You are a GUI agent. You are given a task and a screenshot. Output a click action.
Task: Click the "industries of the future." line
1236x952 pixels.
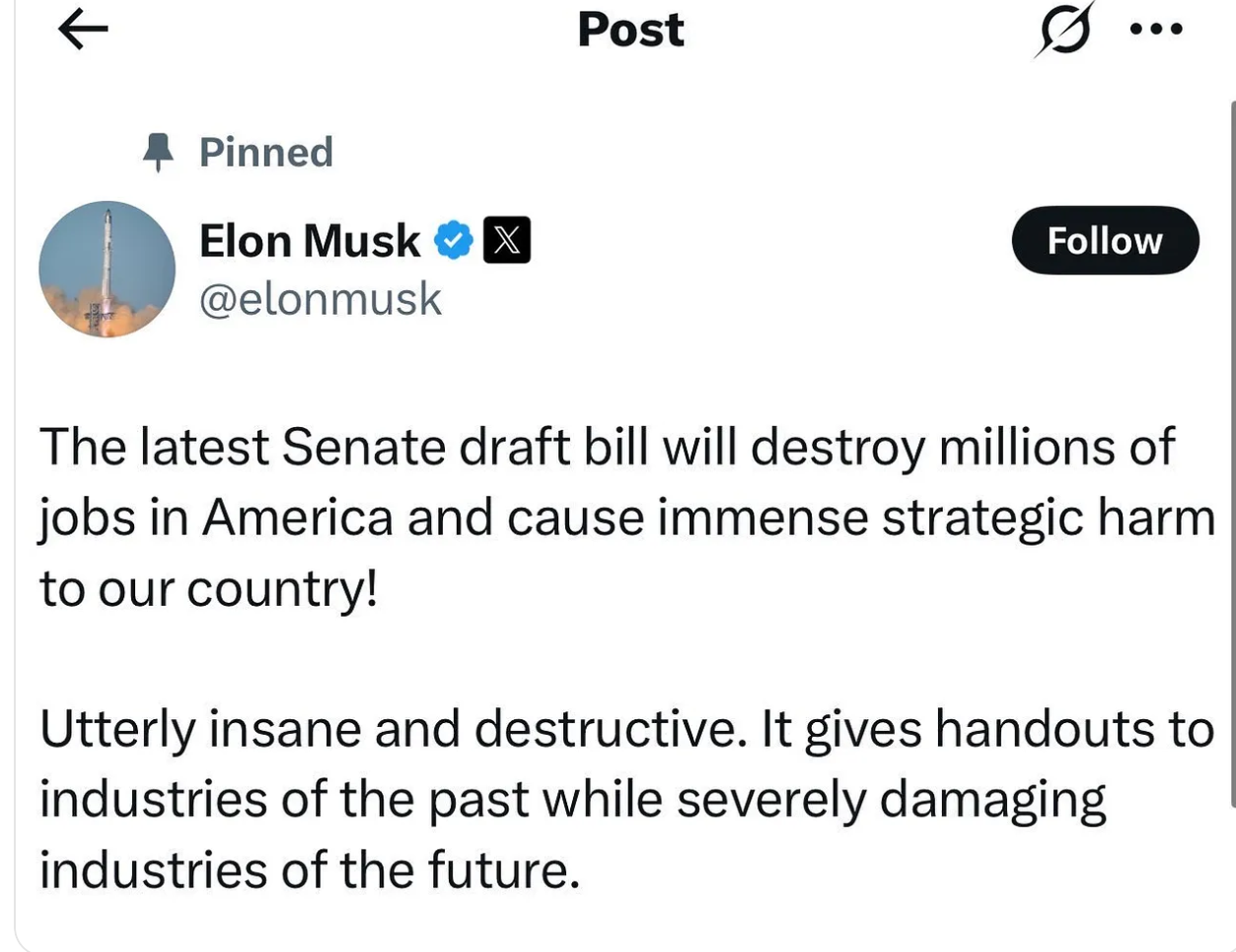click(x=310, y=870)
